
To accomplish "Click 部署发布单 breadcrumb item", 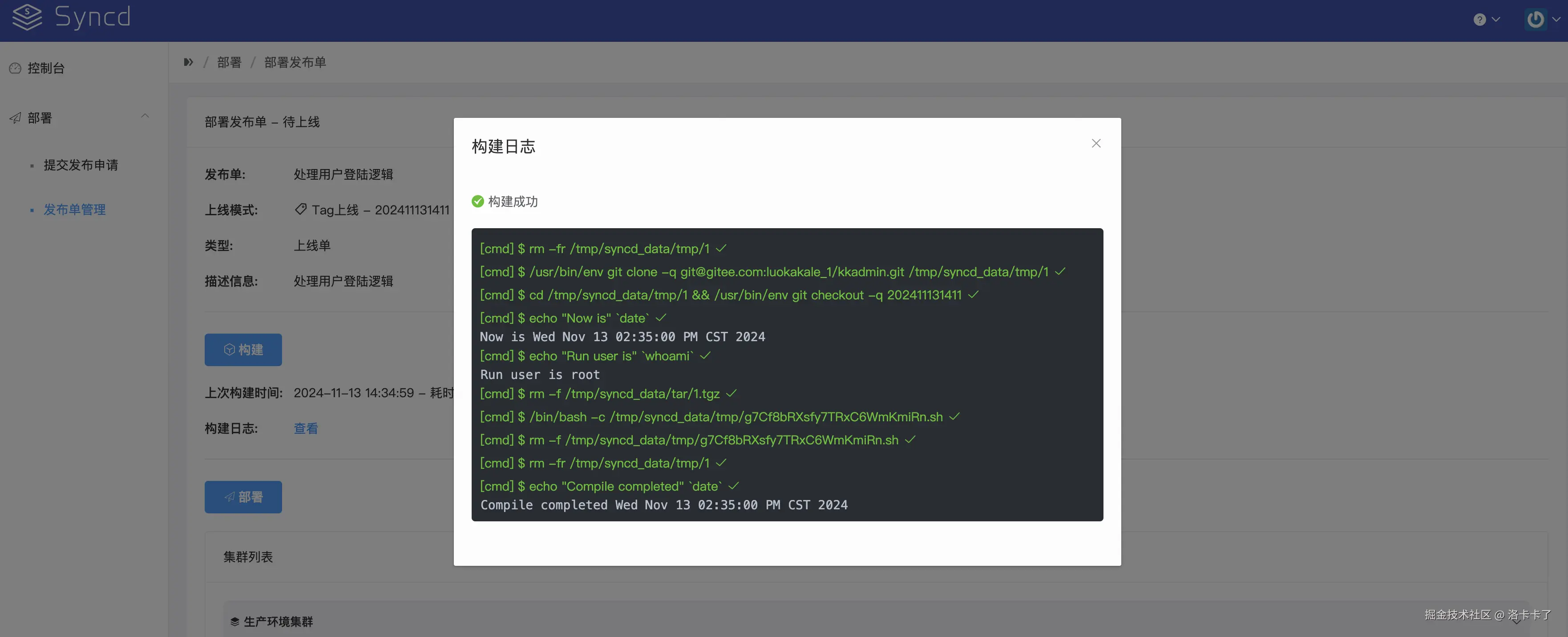I will pyautogui.click(x=295, y=62).
